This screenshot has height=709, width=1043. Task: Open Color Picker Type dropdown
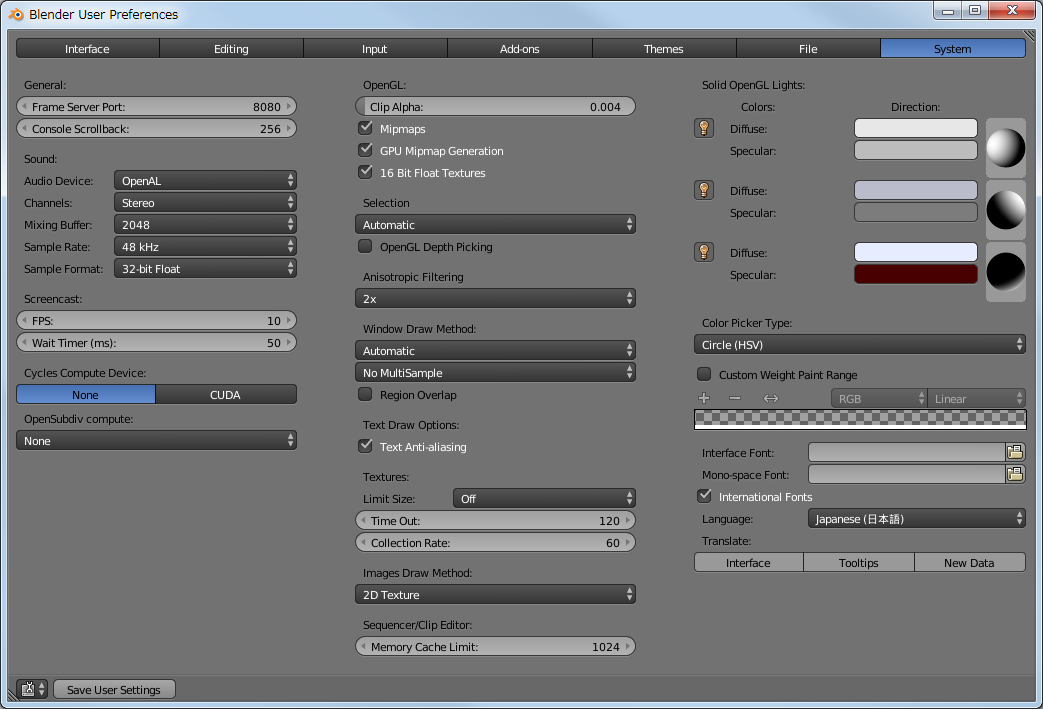pyautogui.click(x=859, y=344)
